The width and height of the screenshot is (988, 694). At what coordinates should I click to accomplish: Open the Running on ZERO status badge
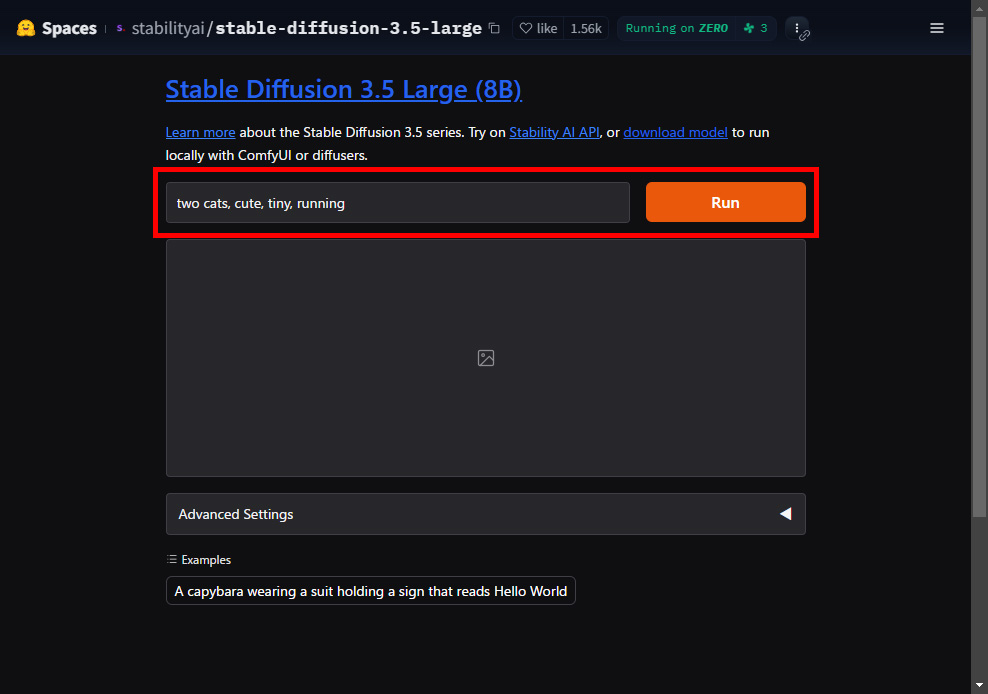676,28
